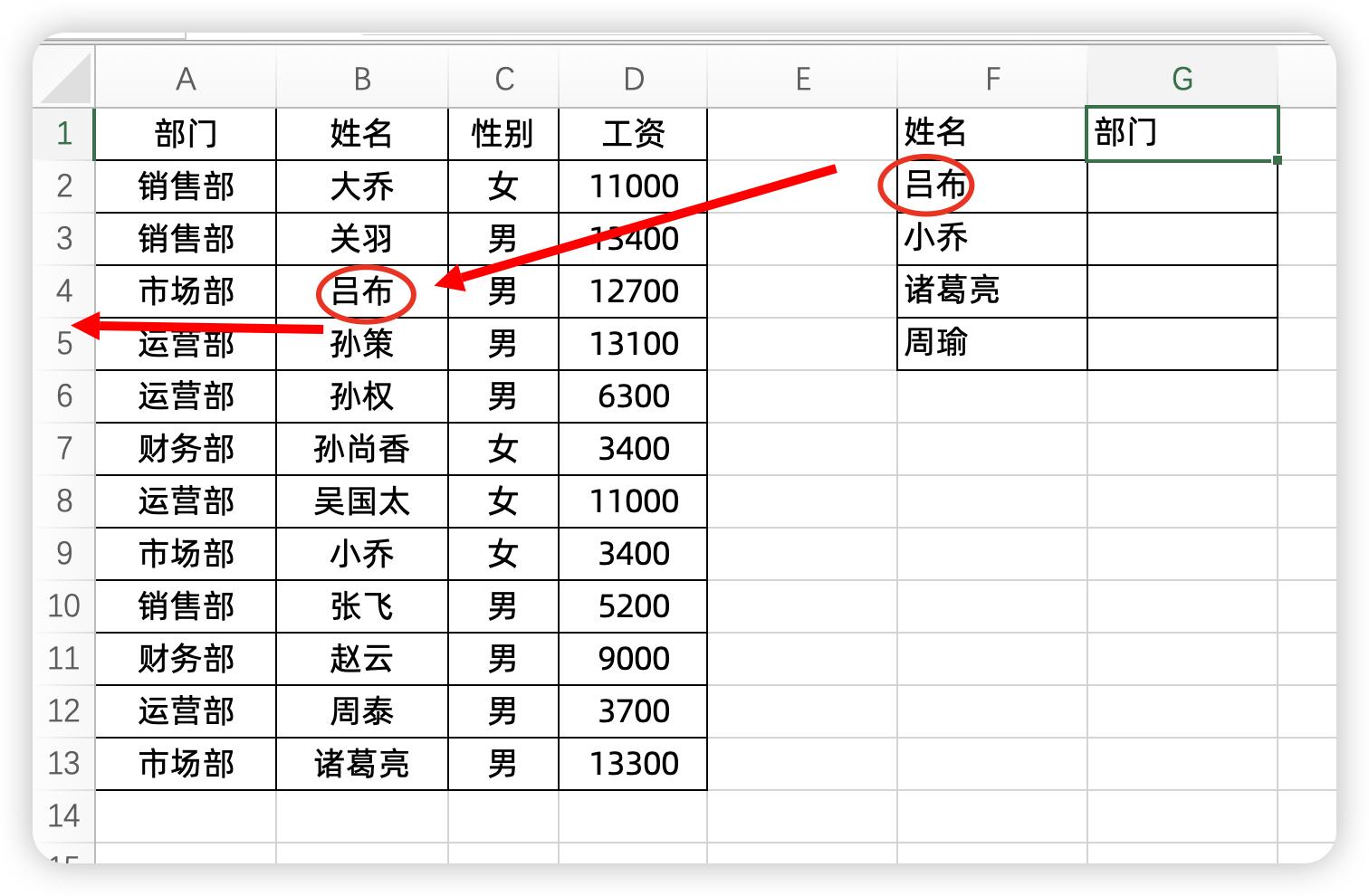
Task: Select column C header
Action: pos(503,79)
